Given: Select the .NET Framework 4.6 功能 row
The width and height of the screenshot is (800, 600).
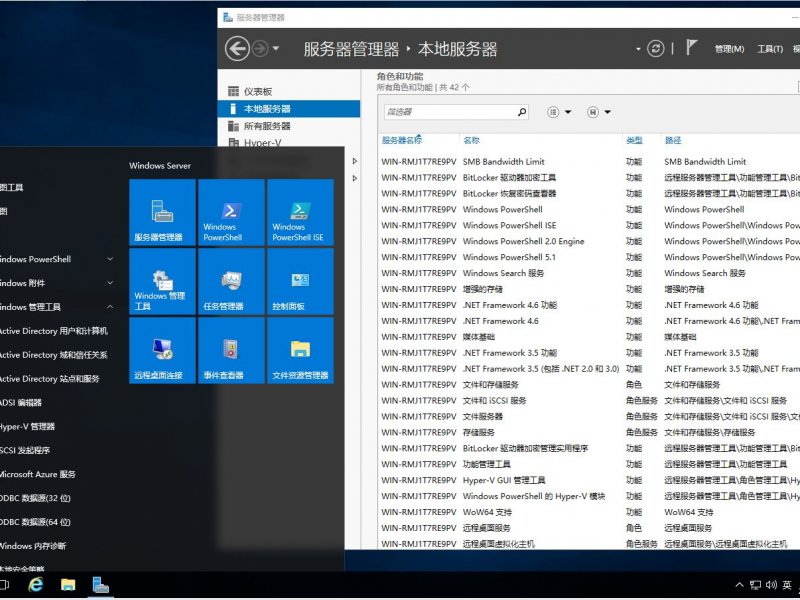Looking at the screenshot, I should (x=589, y=305).
